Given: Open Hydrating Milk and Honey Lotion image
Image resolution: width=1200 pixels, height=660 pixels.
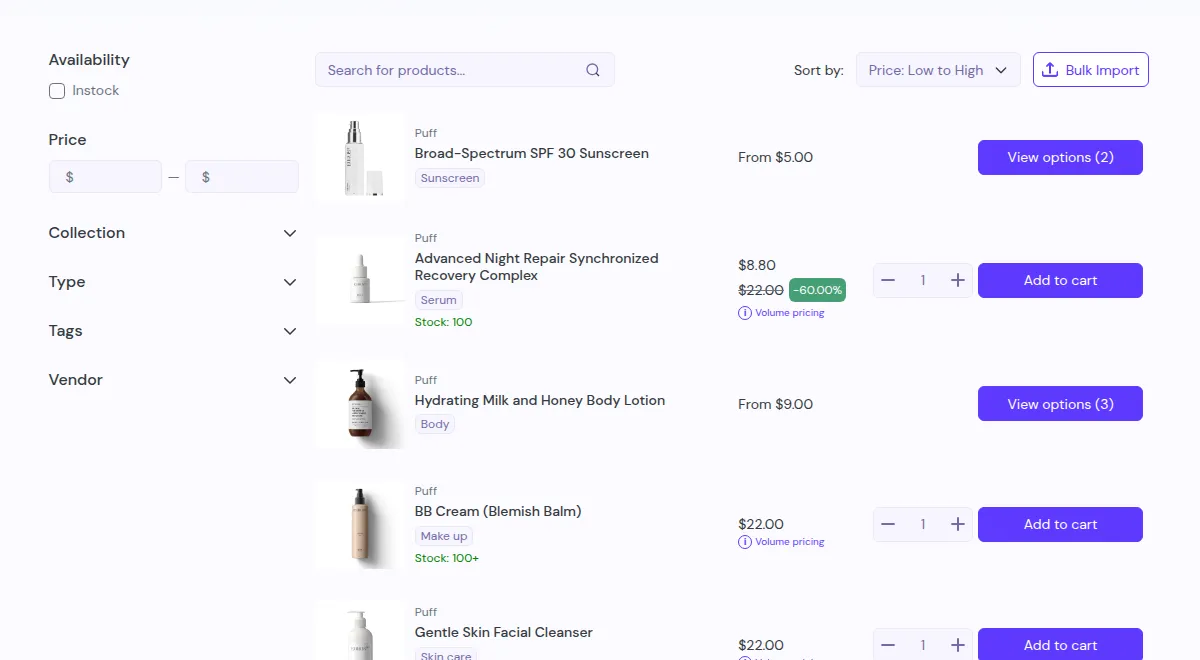Looking at the screenshot, I should point(360,403).
